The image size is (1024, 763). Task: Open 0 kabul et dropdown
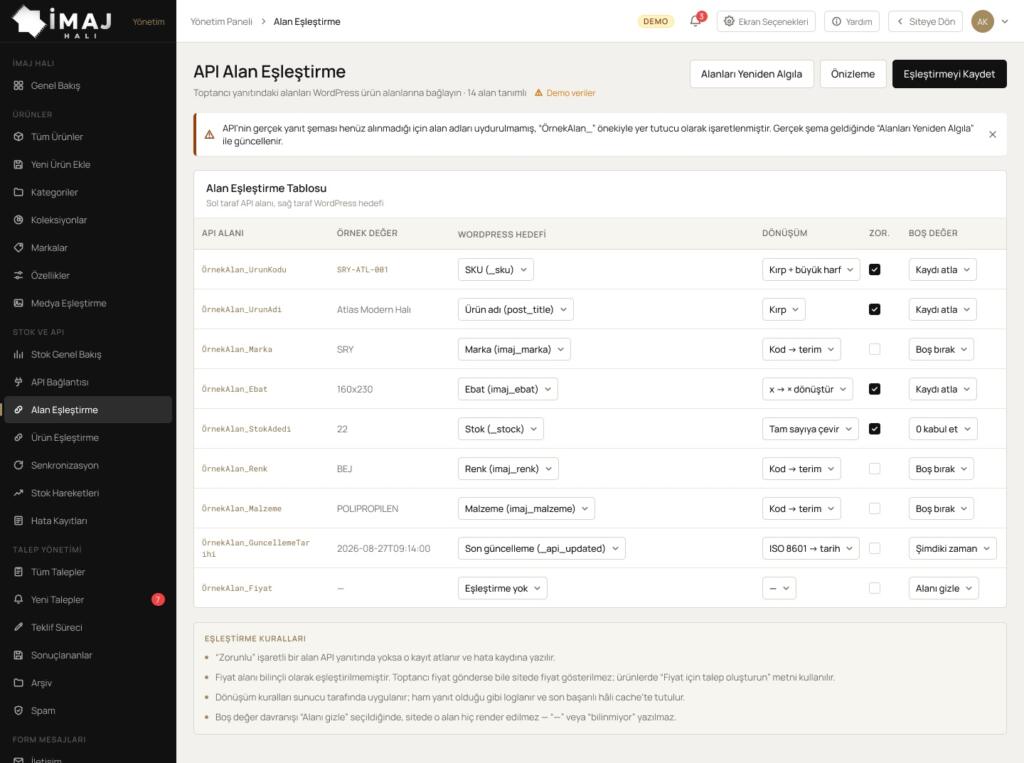click(x=943, y=429)
